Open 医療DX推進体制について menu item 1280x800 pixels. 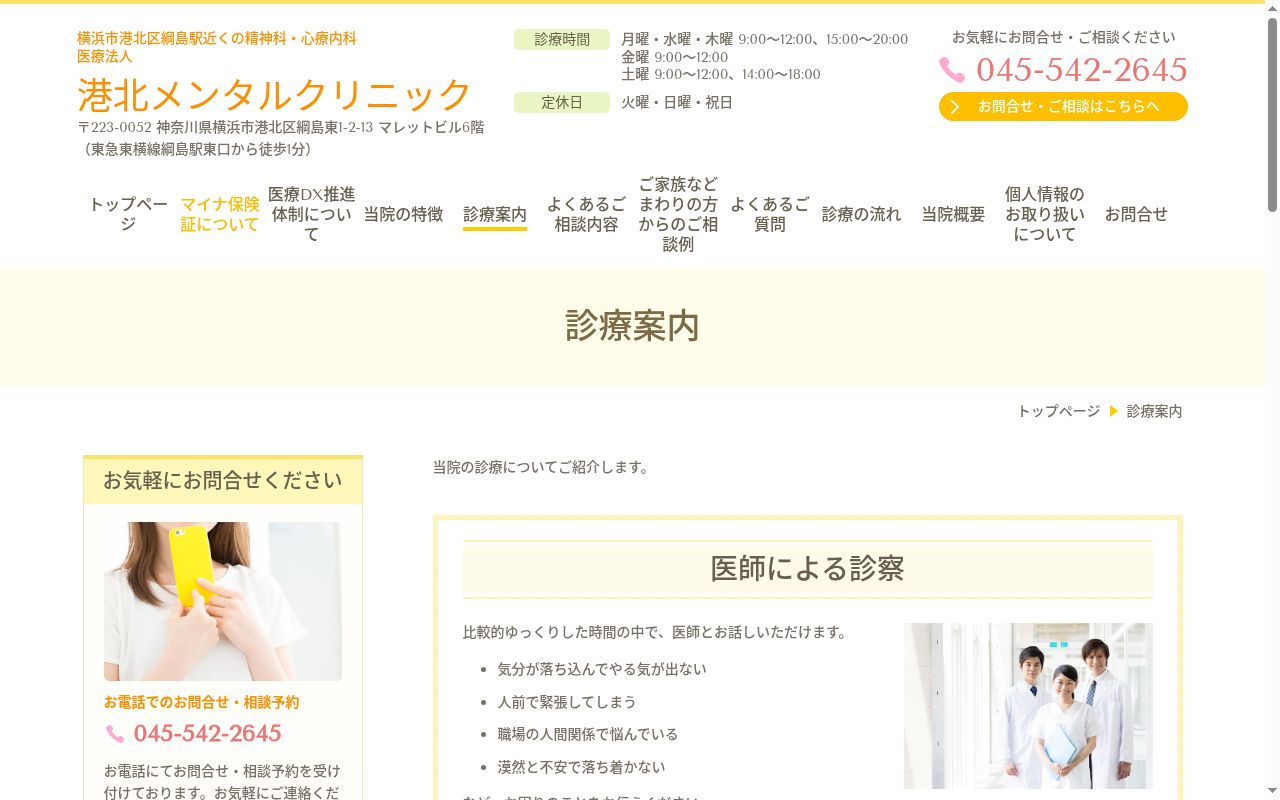coord(312,214)
